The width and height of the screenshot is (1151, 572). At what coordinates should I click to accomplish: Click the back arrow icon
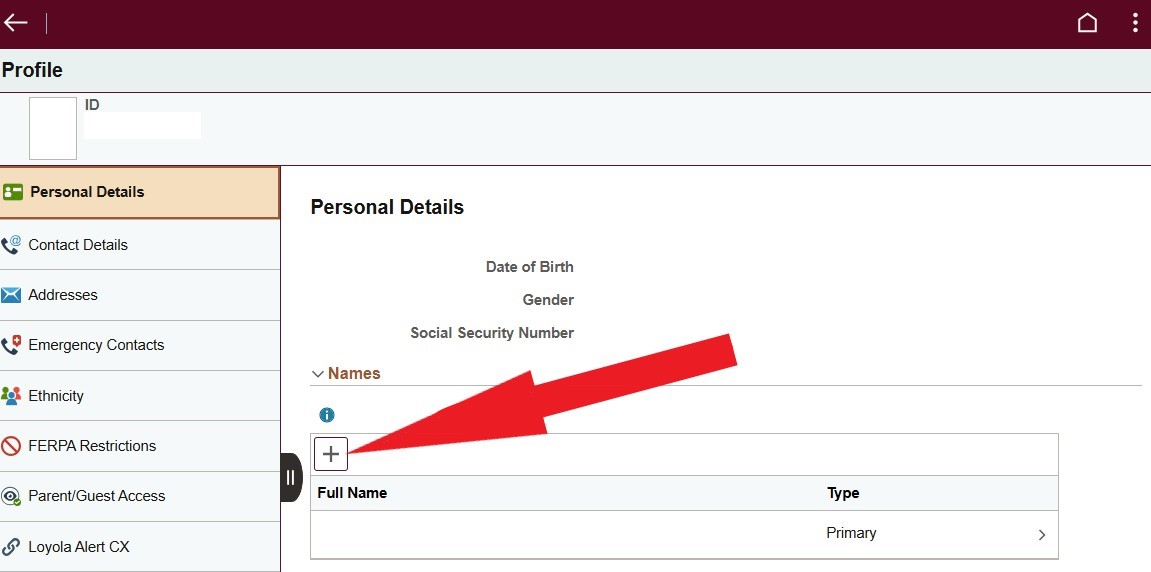[15, 23]
